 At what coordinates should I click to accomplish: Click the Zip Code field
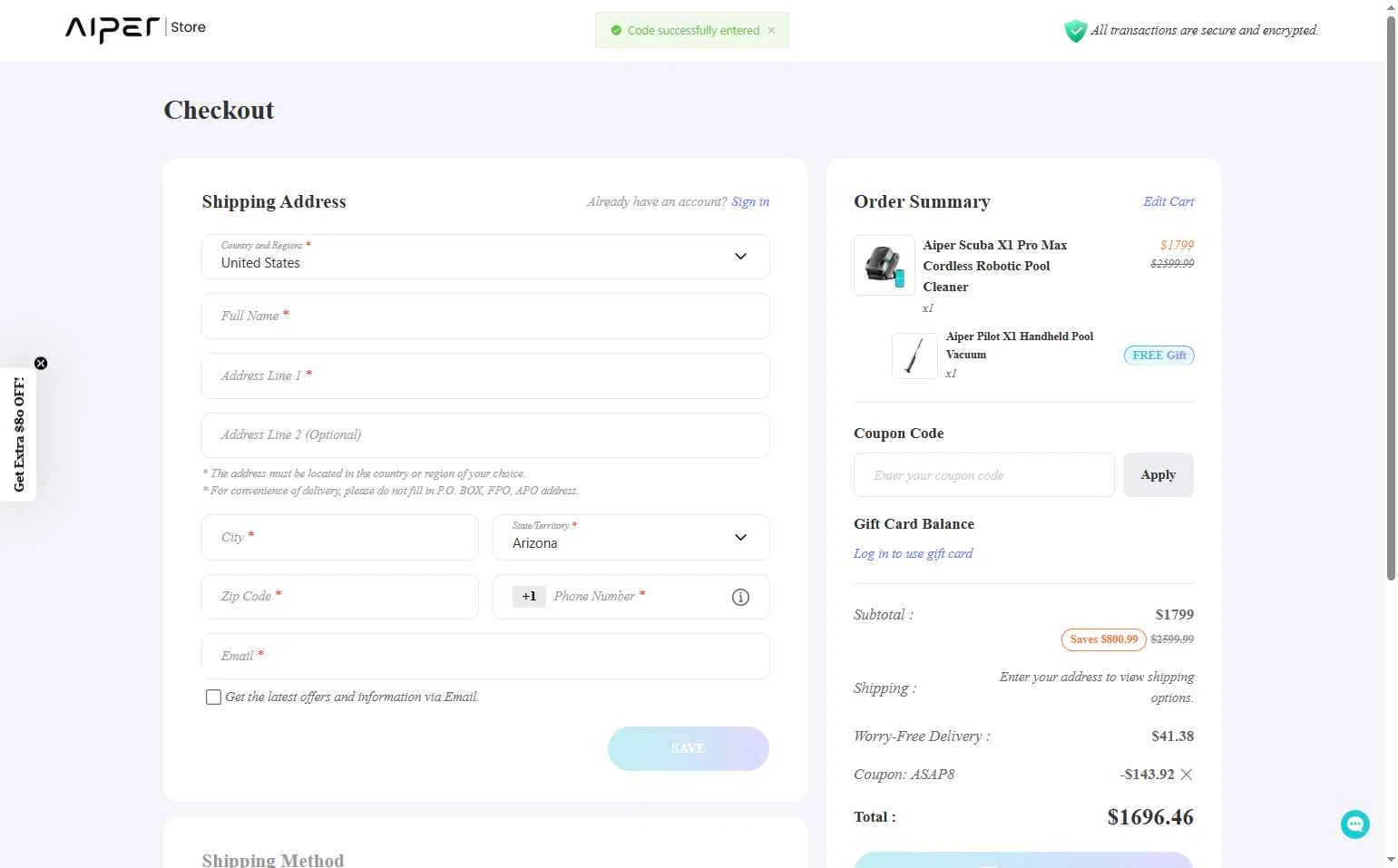[340, 597]
